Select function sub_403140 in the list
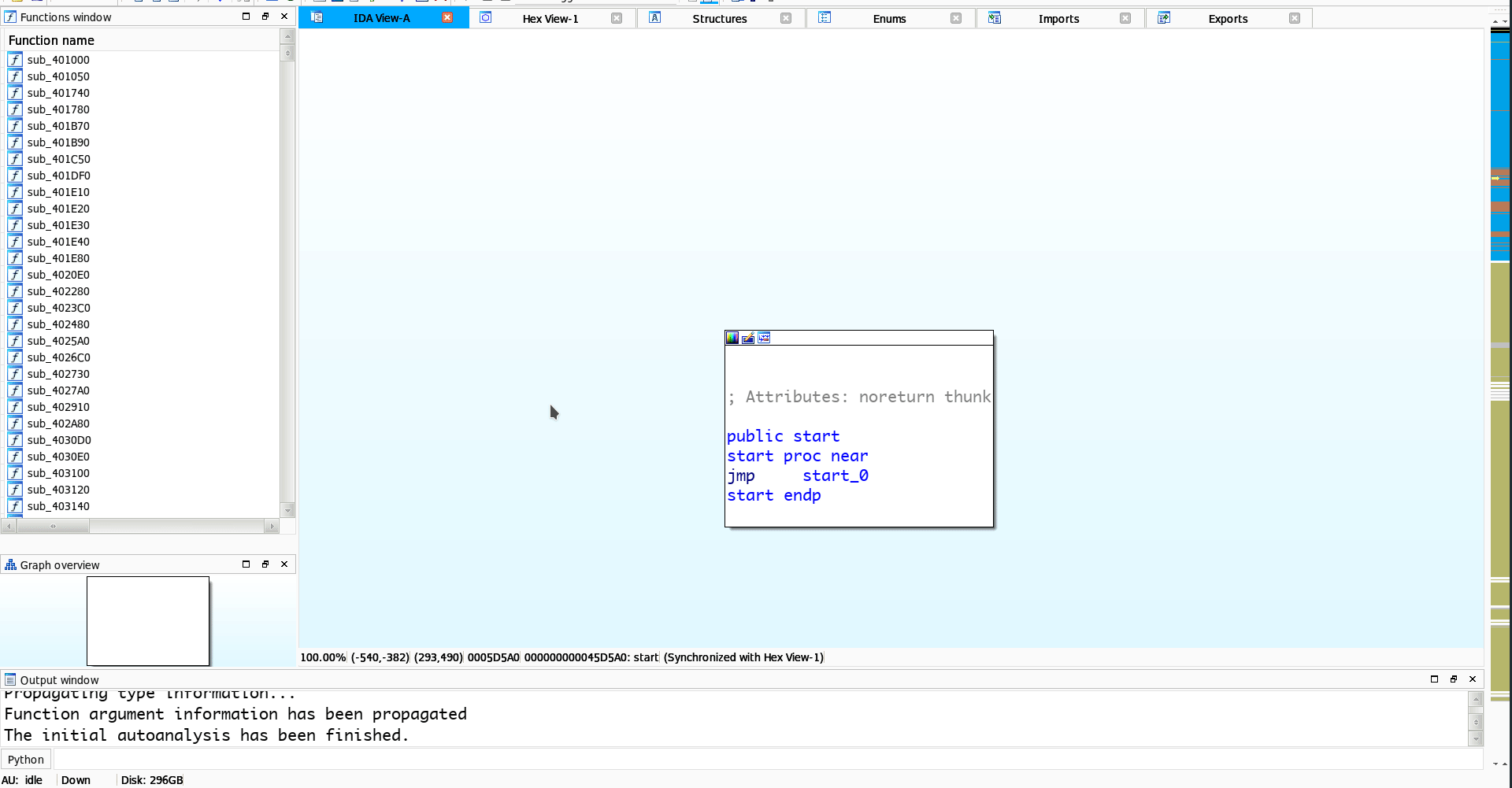 pos(142,506)
